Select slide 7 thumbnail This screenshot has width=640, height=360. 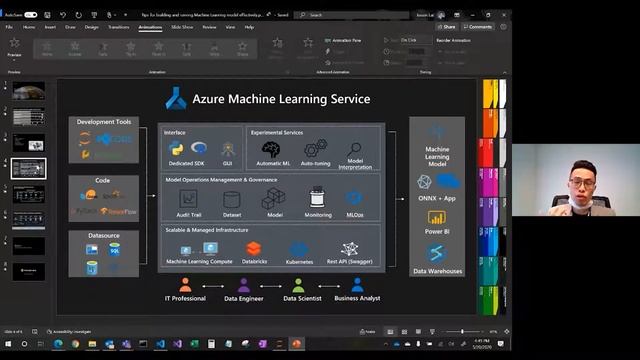[x=29, y=246]
